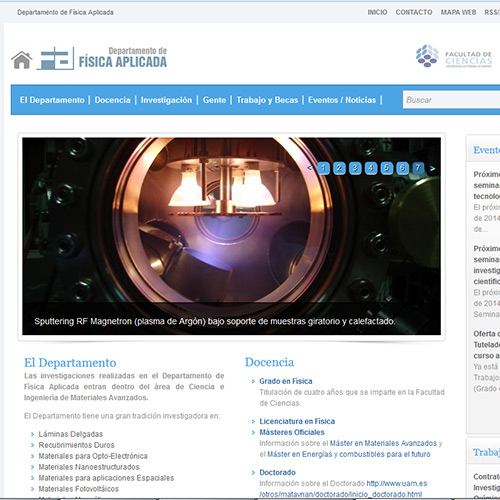Open Trabajo y Becas menu
500x500 pixels.
[x=267, y=100]
